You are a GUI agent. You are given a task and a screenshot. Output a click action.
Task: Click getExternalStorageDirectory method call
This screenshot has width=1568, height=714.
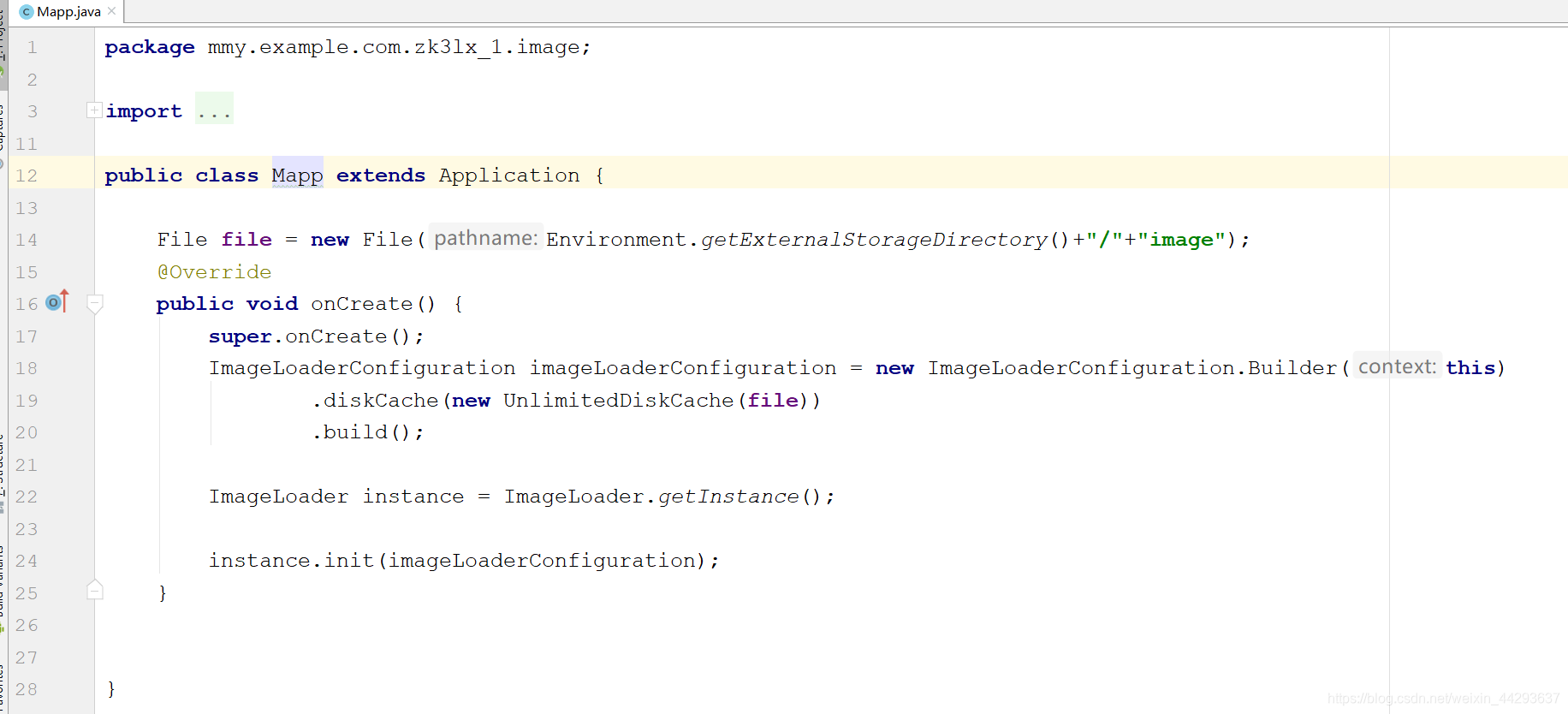pos(874,240)
